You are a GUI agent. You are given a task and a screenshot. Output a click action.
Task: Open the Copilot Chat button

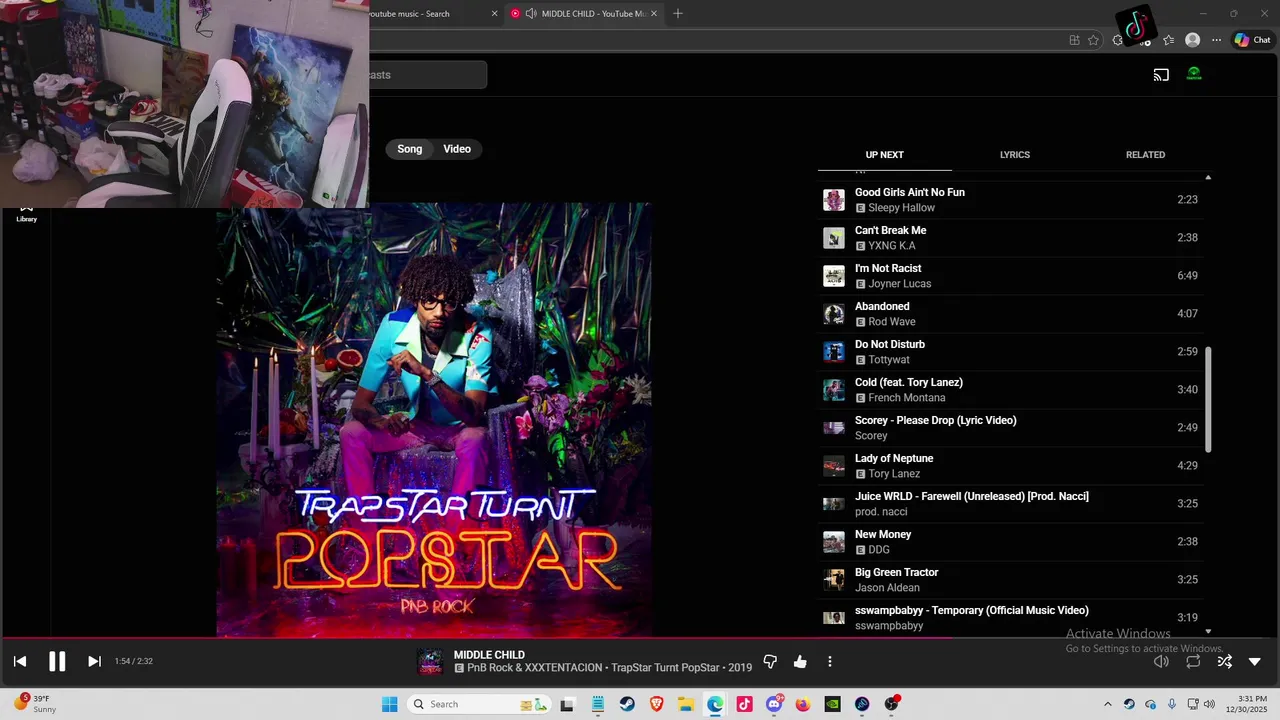click(1252, 40)
